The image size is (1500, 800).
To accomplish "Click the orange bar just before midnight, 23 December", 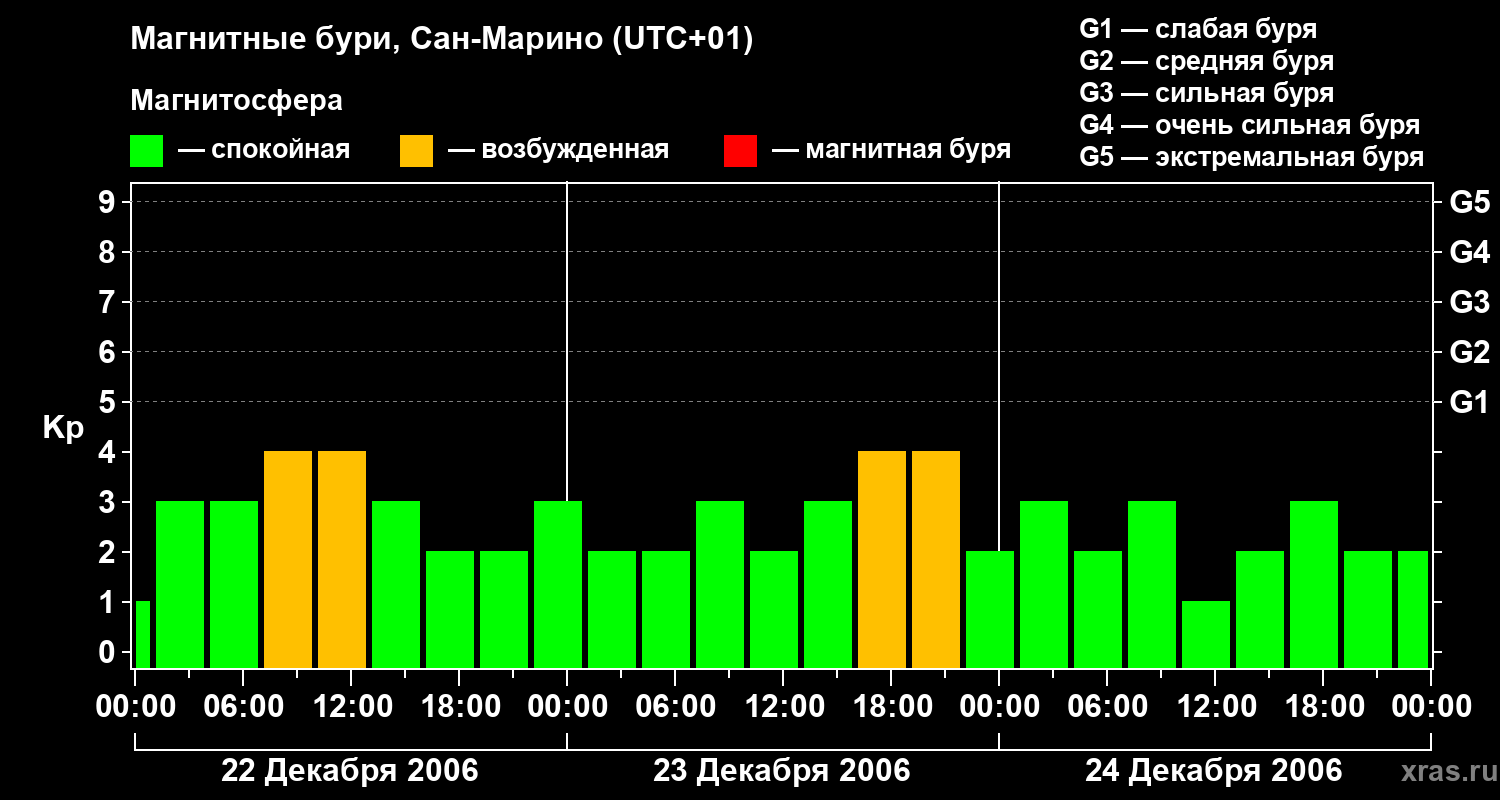I will pyautogui.click(x=936, y=559).
